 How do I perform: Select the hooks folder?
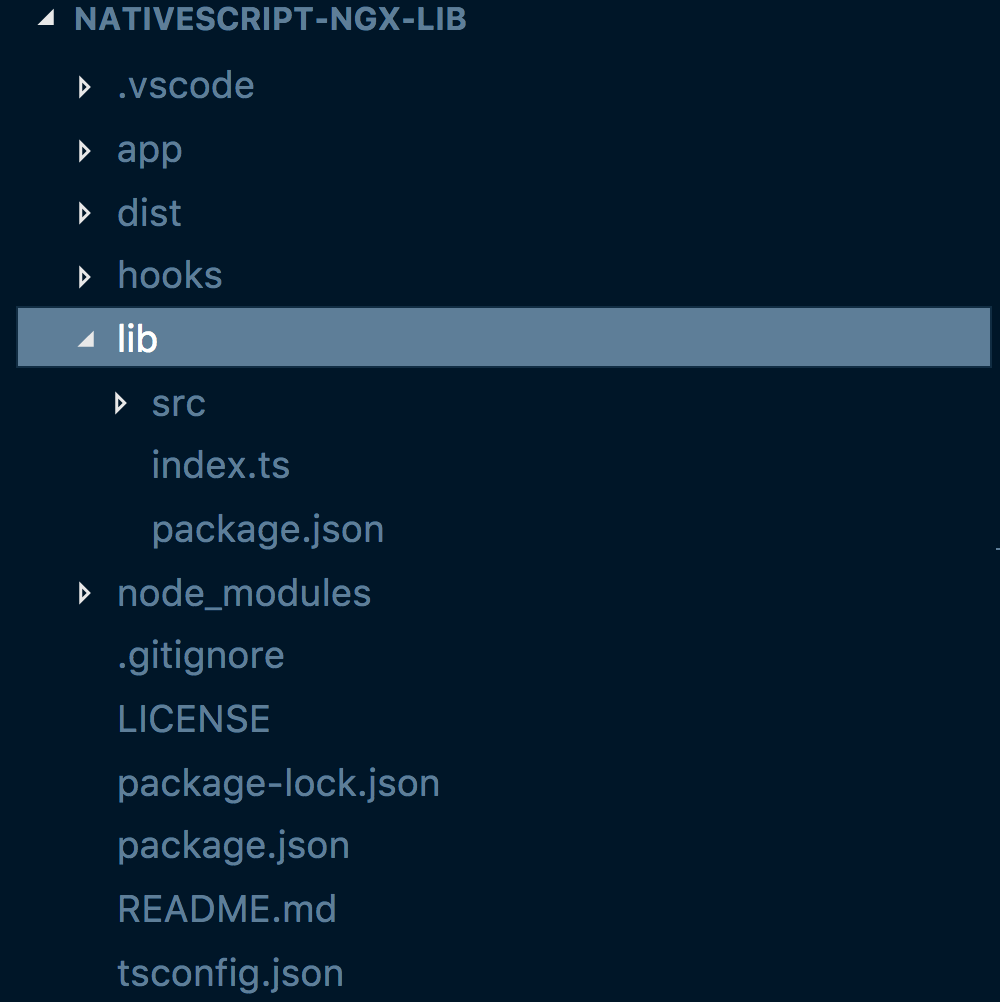(x=169, y=275)
